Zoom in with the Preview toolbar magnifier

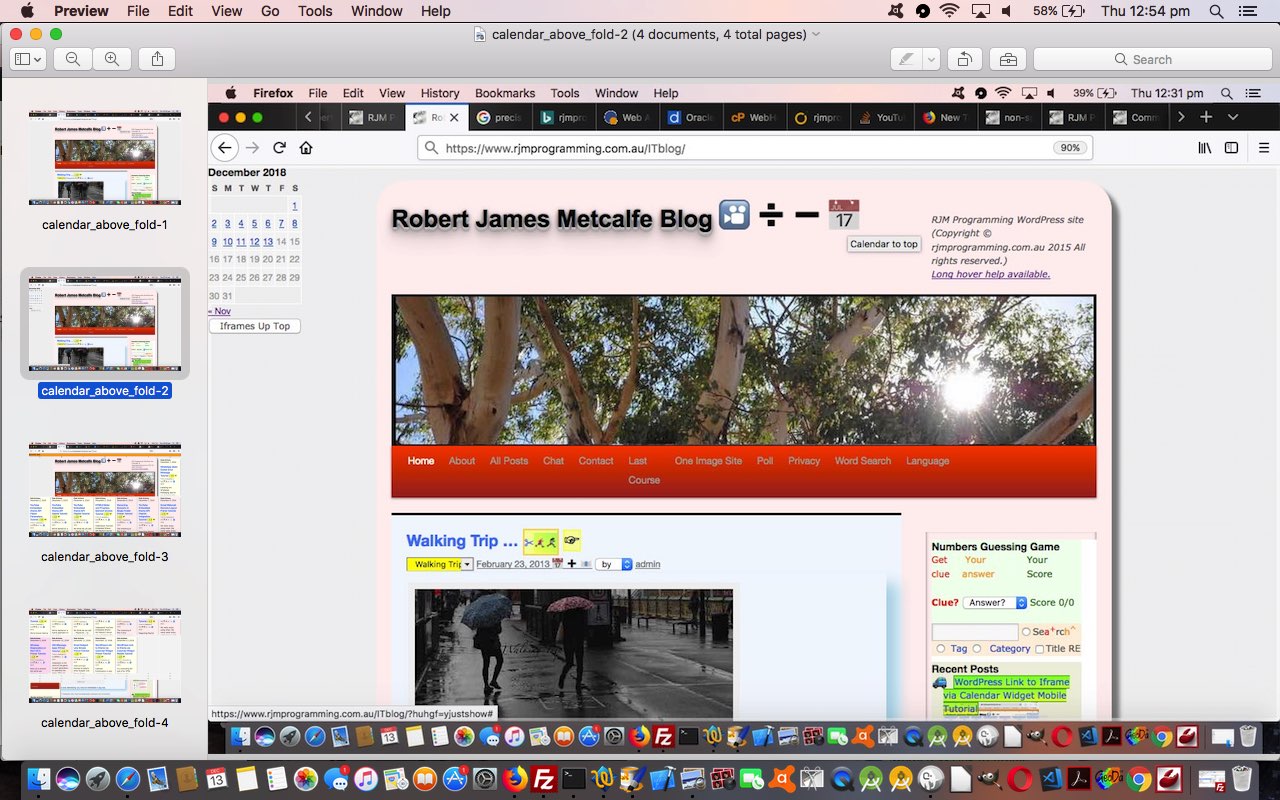click(x=111, y=59)
